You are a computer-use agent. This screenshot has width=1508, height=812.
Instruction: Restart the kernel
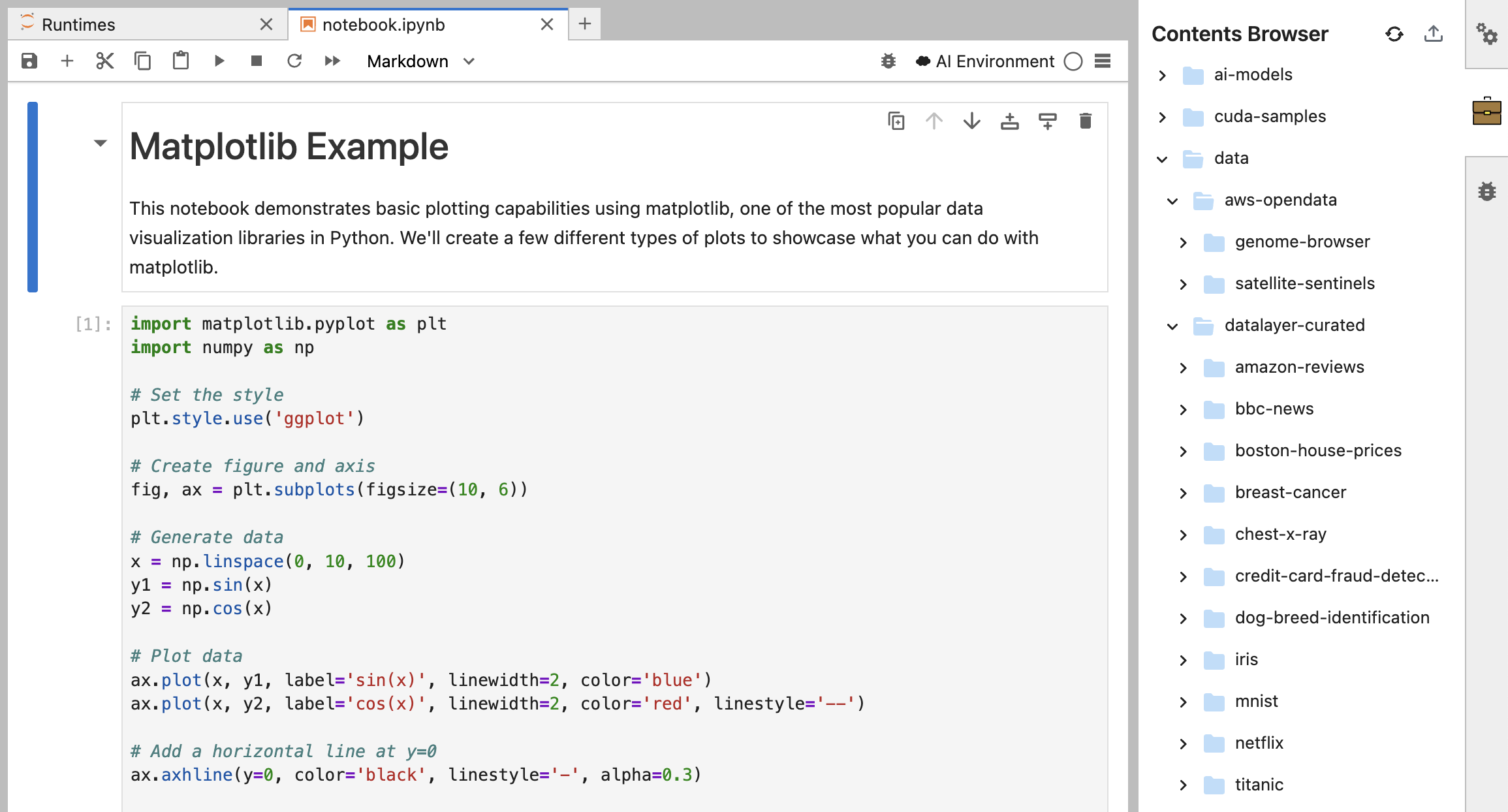point(294,61)
